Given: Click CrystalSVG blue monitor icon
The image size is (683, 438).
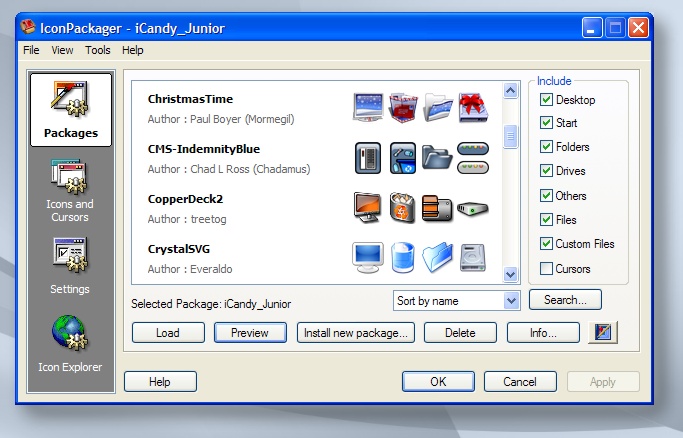Looking at the screenshot, I should tap(368, 258).
